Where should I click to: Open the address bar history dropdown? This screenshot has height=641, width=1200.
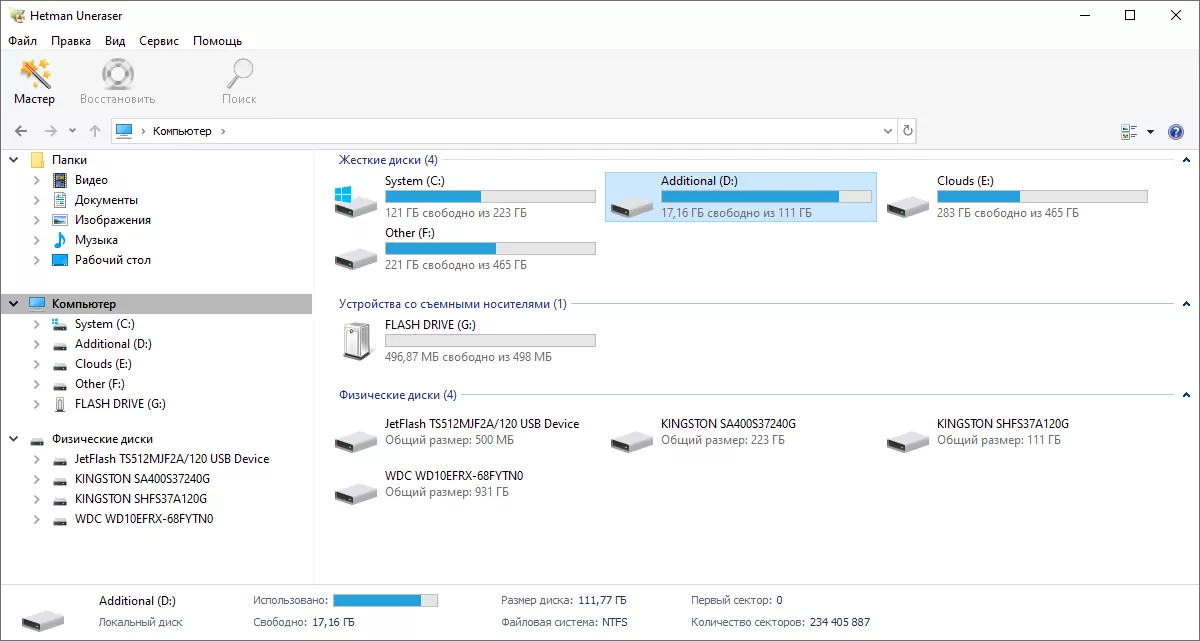889,131
